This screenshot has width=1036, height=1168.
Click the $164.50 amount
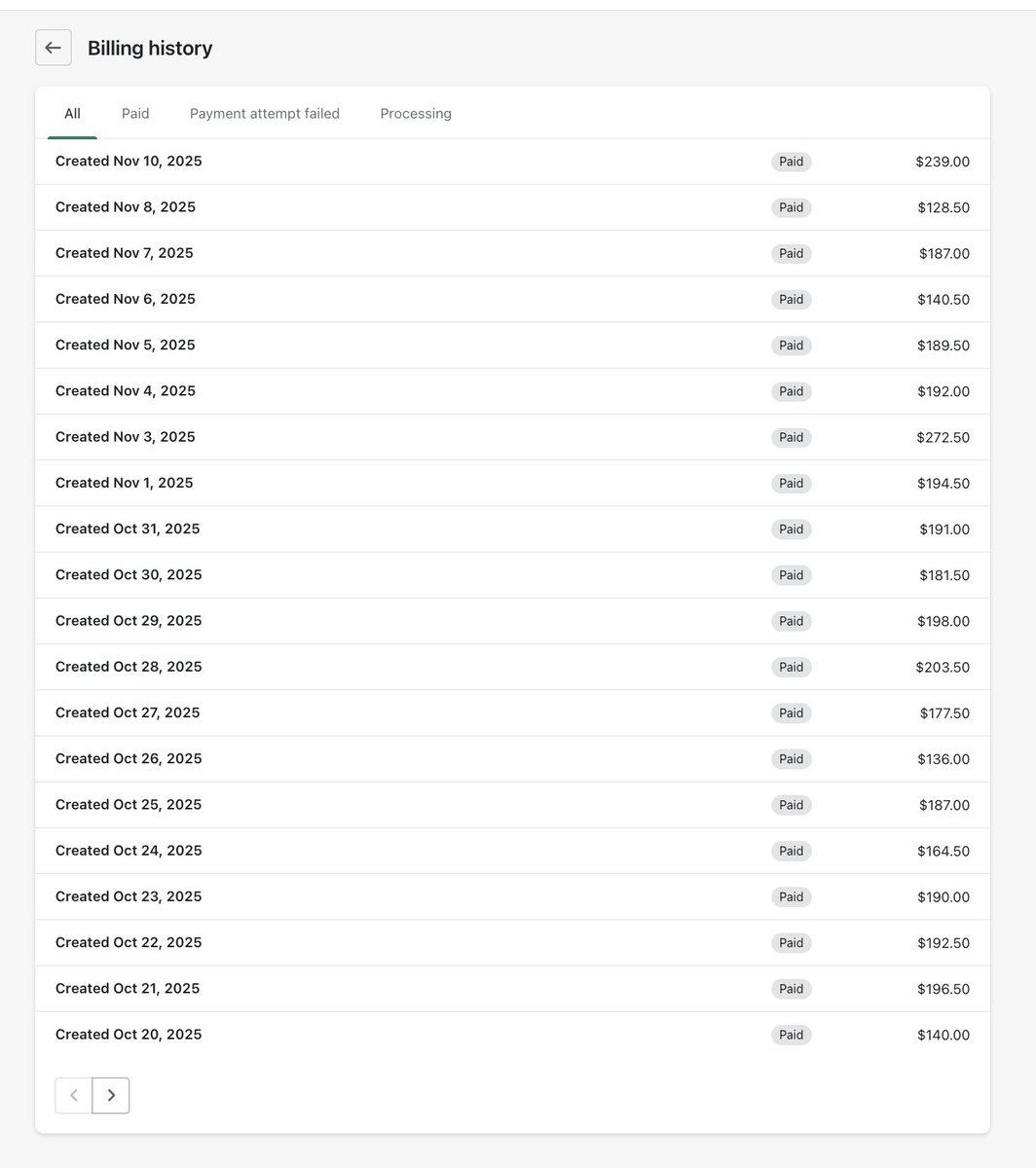pyautogui.click(x=943, y=851)
